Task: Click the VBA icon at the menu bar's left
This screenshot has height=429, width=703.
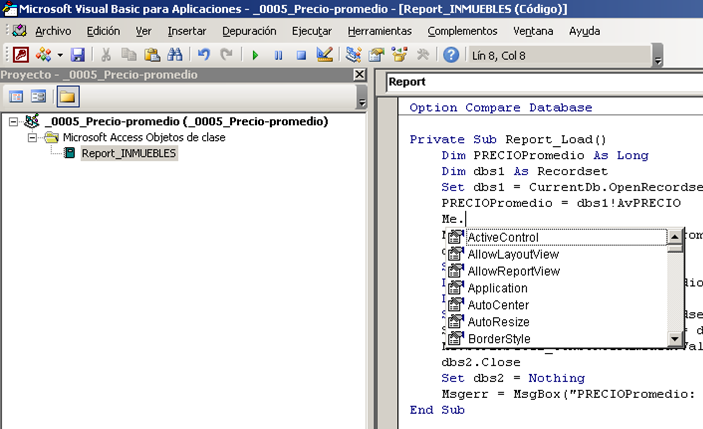Action: (20, 30)
